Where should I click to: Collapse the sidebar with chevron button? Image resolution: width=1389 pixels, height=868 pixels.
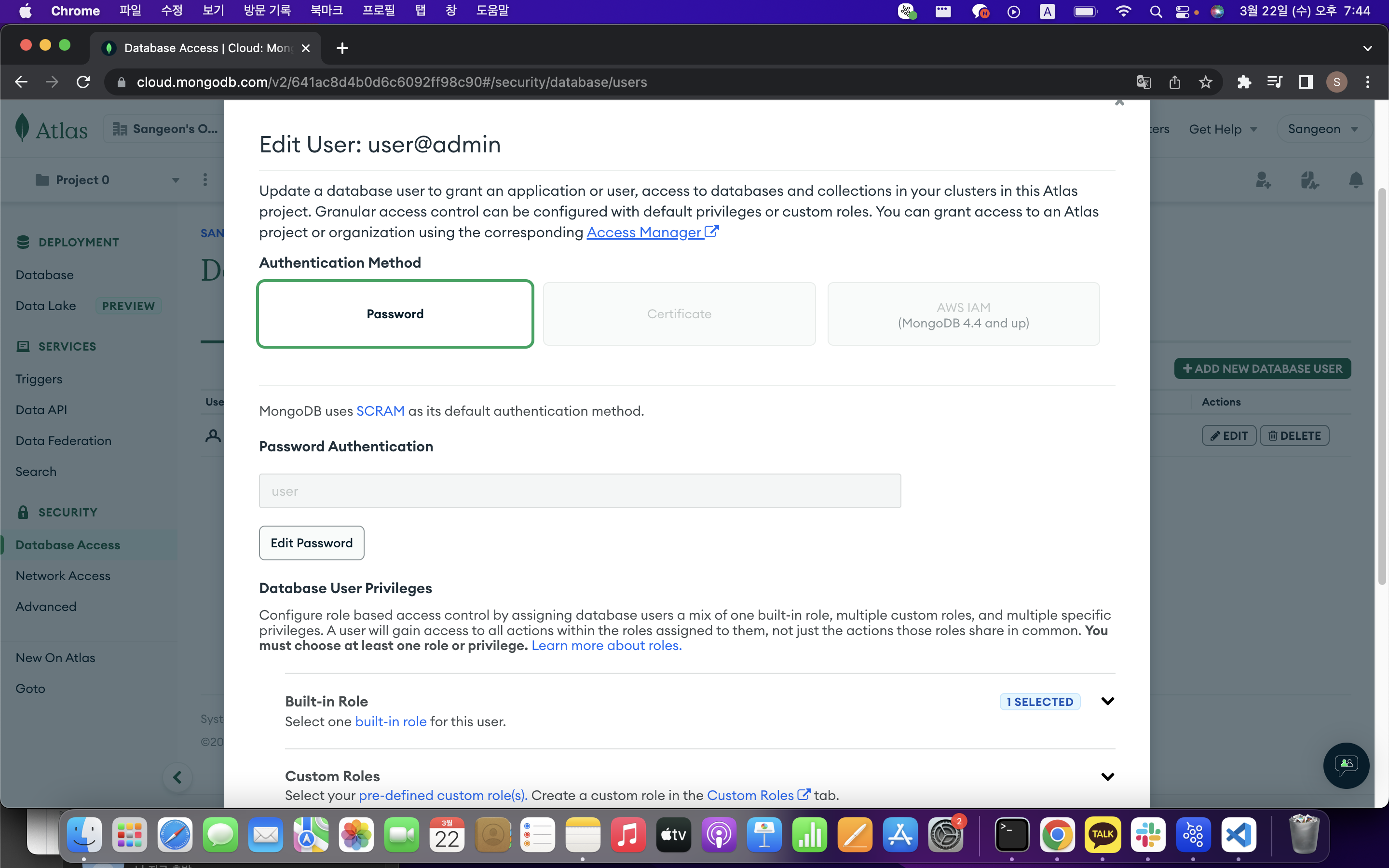click(177, 777)
